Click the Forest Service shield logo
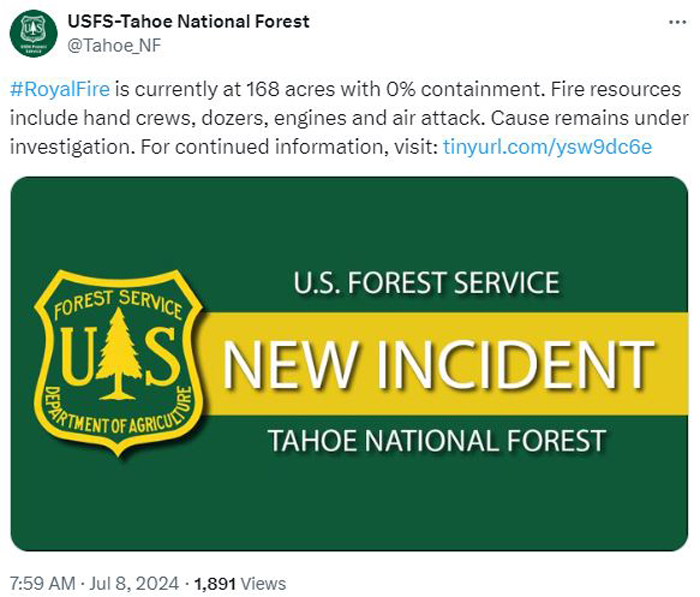This screenshot has height=597, width=700. coord(118,363)
